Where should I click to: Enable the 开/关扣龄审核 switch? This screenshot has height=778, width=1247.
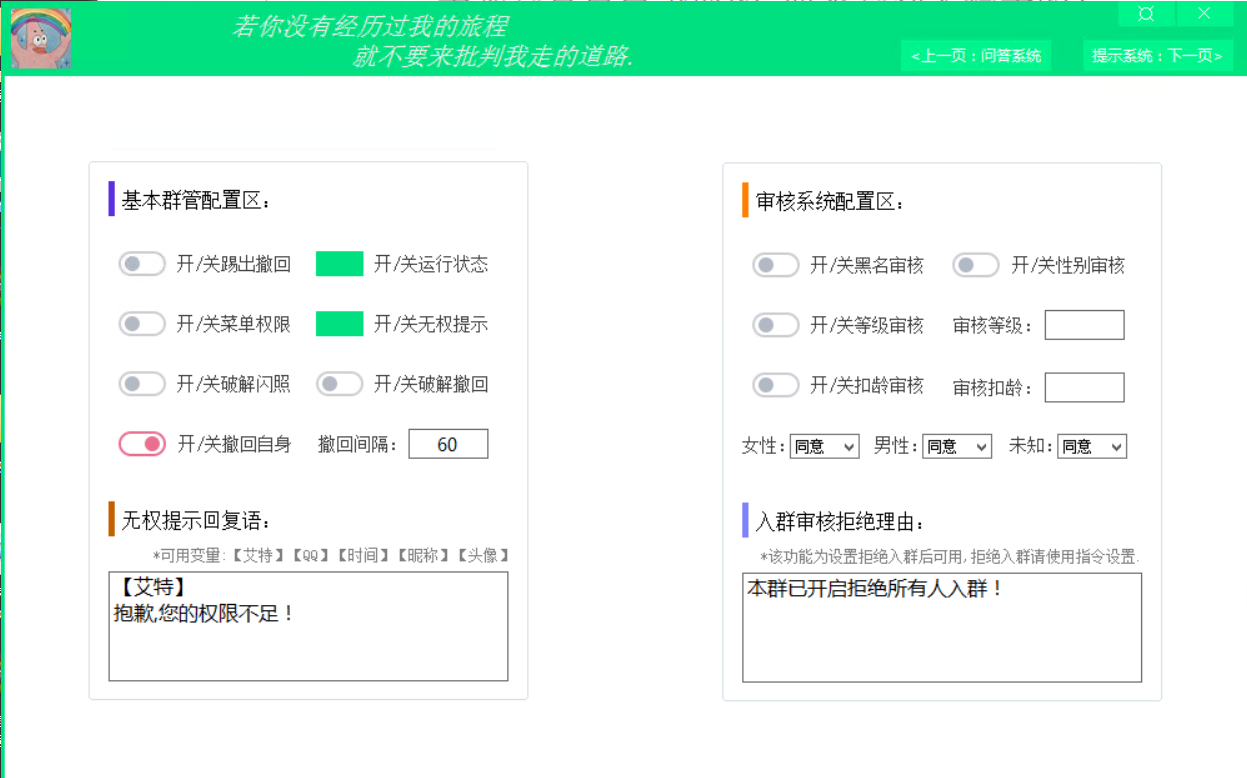tap(776, 385)
